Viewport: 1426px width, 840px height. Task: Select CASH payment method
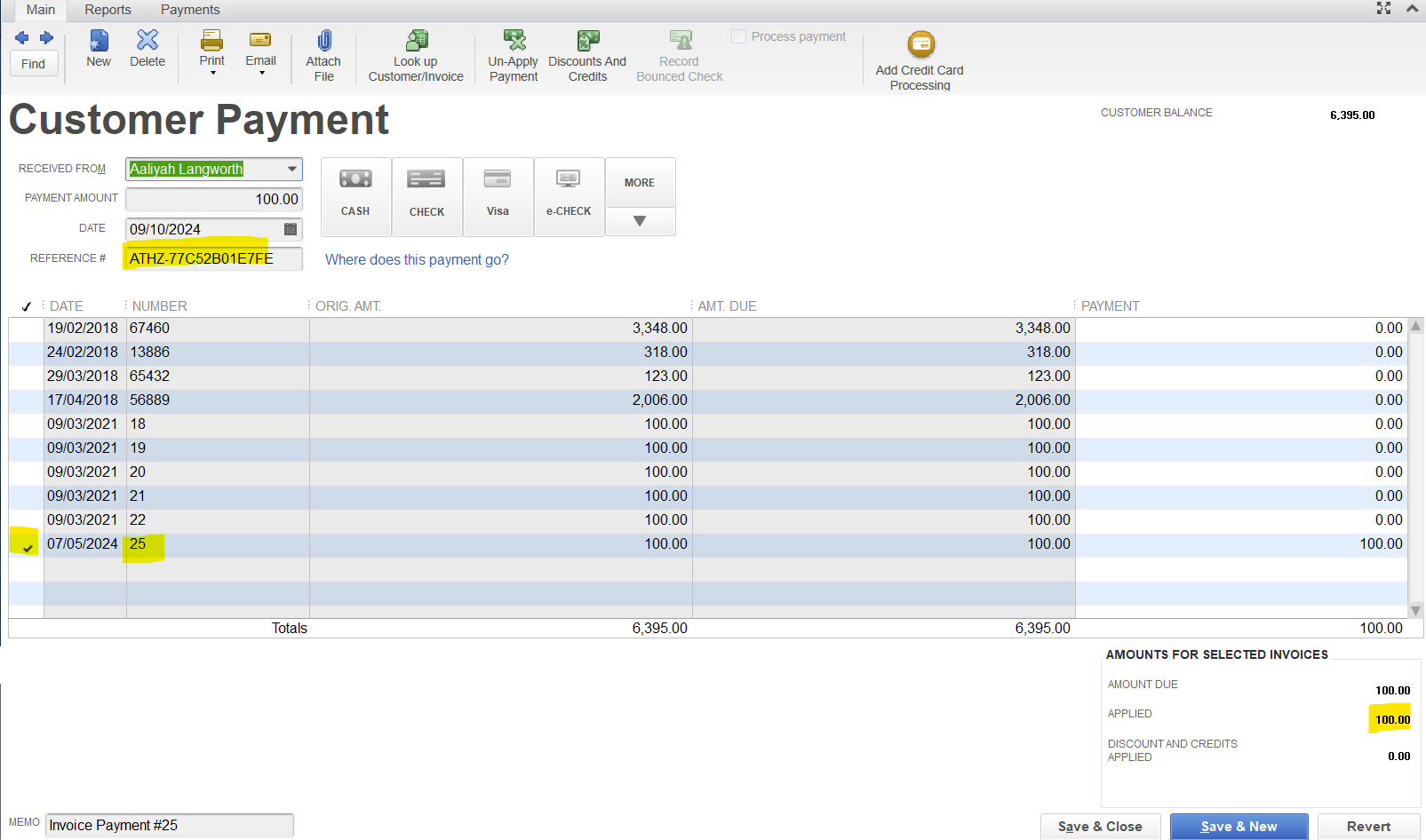[x=355, y=196]
